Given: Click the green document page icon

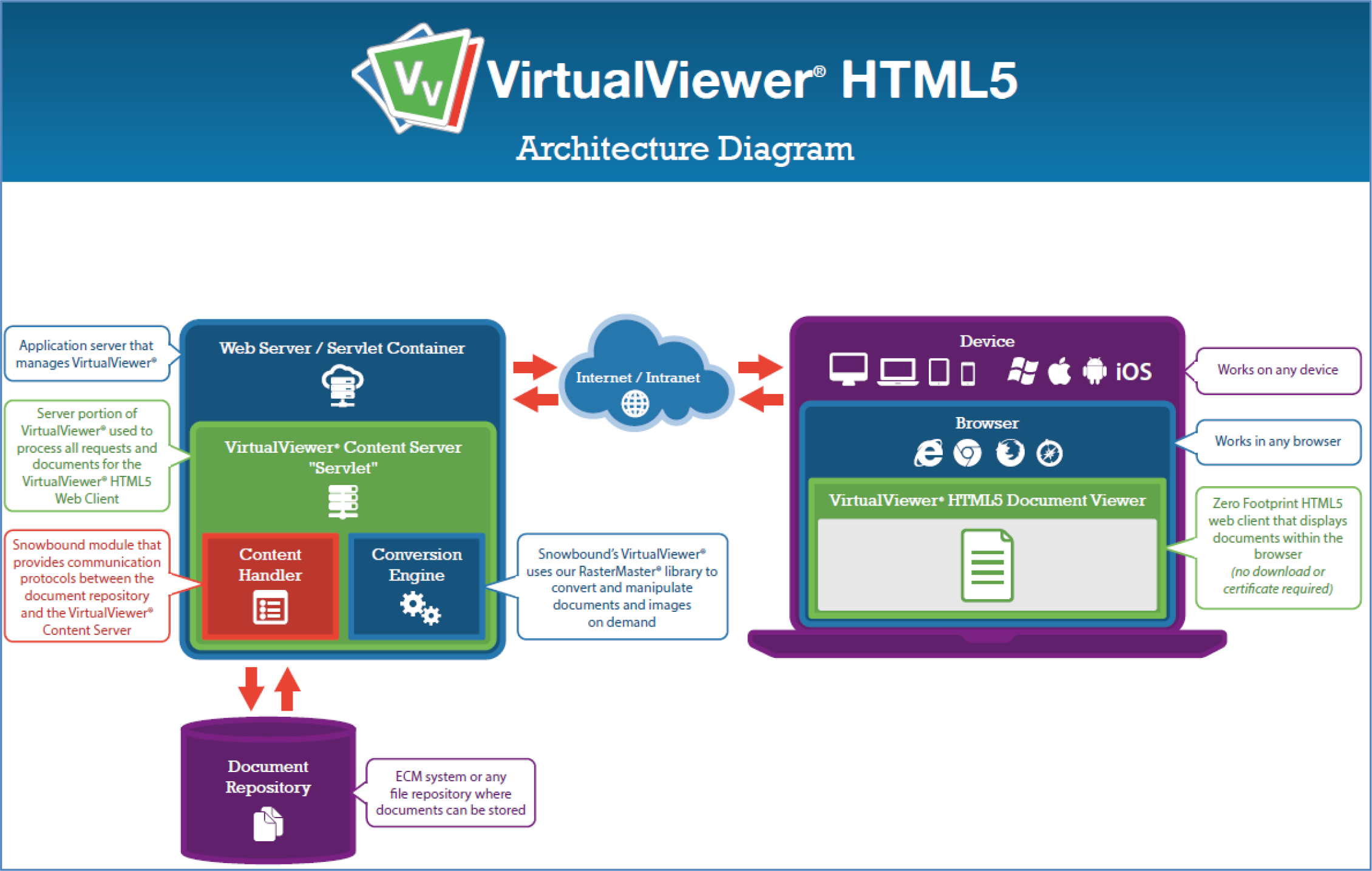Looking at the screenshot, I should pos(987,565).
